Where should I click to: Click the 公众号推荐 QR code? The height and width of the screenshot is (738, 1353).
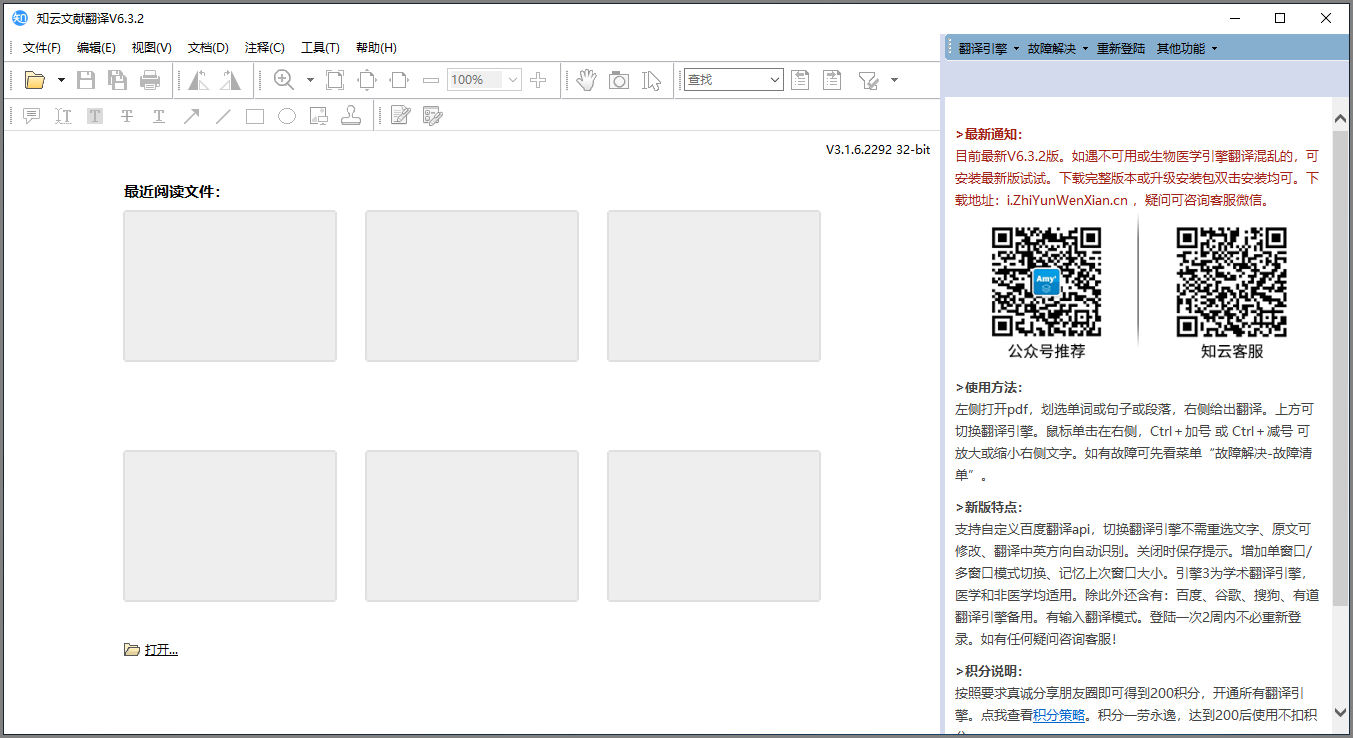tap(1046, 282)
